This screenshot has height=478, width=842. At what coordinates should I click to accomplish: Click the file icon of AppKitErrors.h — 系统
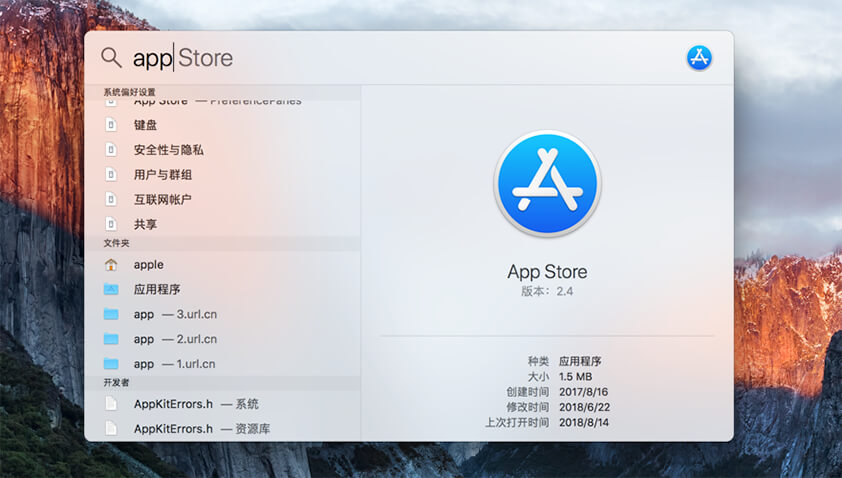111,403
